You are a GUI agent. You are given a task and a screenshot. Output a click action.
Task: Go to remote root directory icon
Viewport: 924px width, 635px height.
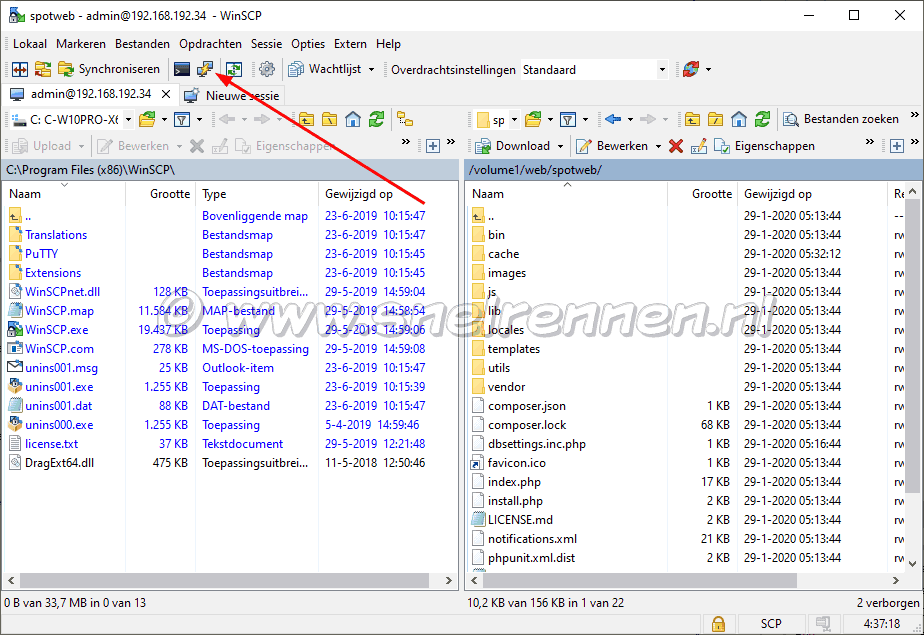pyautogui.click(x=715, y=120)
